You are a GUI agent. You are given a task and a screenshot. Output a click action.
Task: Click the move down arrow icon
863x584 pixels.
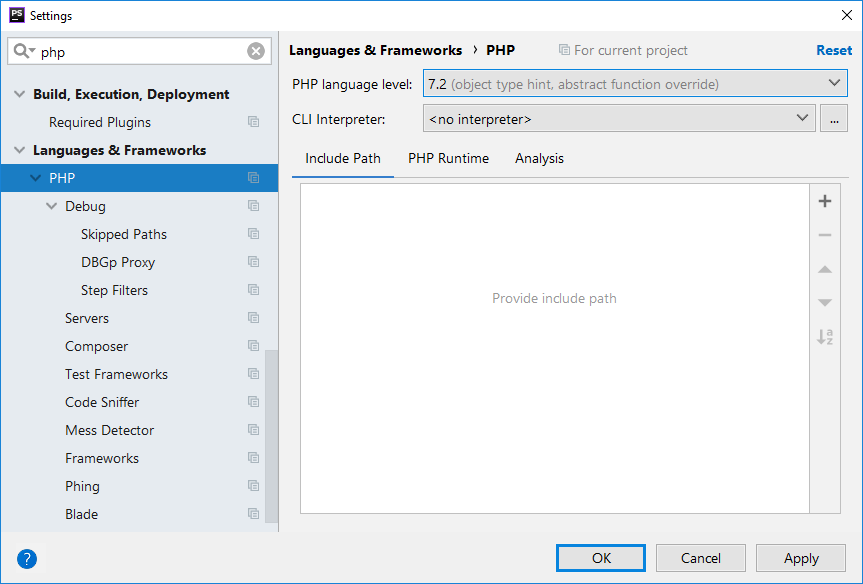[x=825, y=302]
